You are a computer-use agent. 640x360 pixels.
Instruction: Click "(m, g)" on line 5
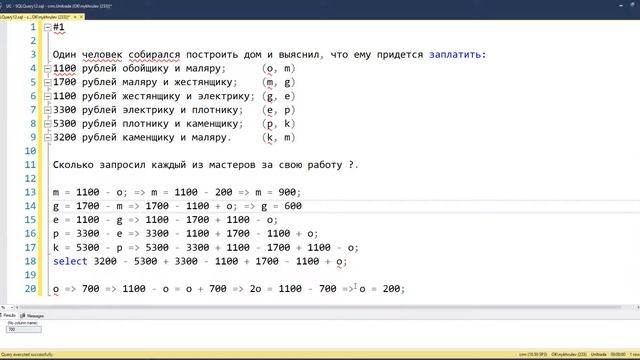point(279,82)
